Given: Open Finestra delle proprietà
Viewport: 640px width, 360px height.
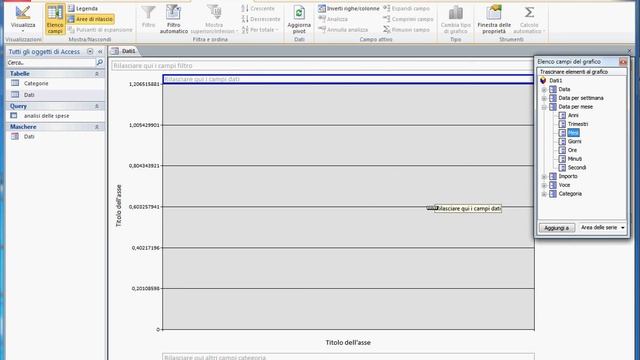Looking at the screenshot, I should pyautogui.click(x=494, y=19).
